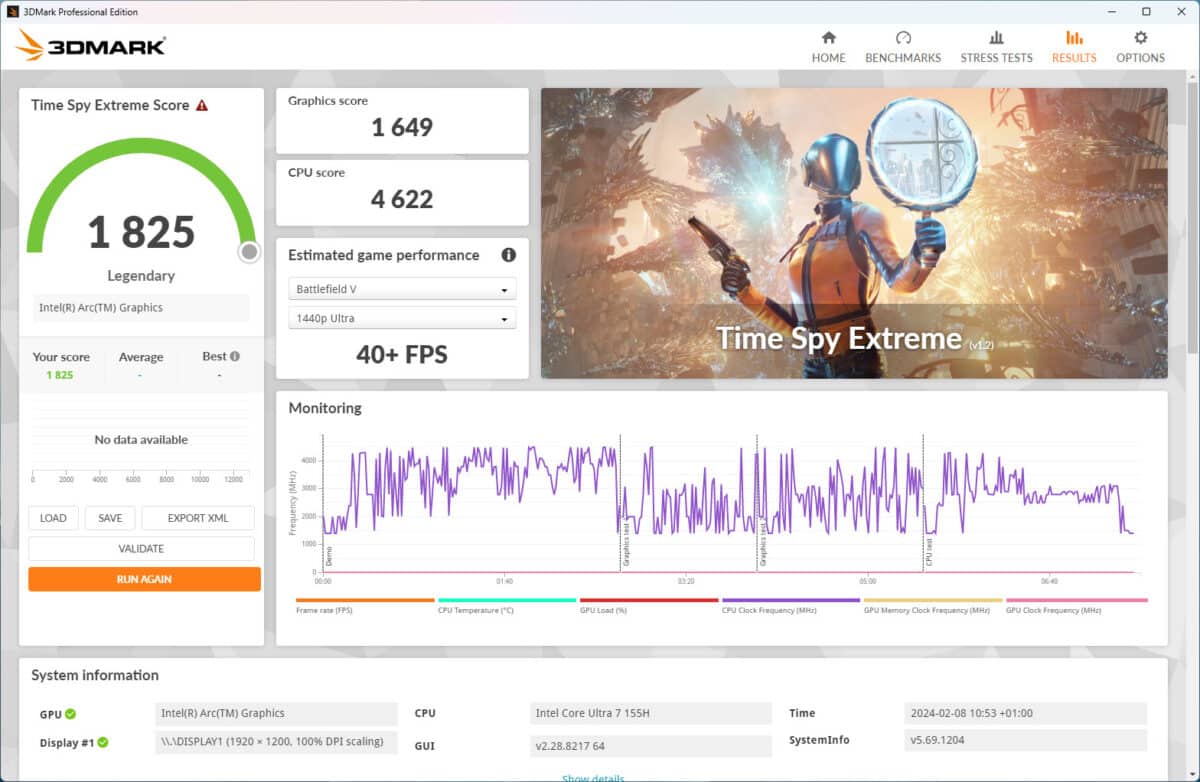The image size is (1200, 782).
Task: Click the Demo marker in monitoring chart
Action: click(329, 556)
